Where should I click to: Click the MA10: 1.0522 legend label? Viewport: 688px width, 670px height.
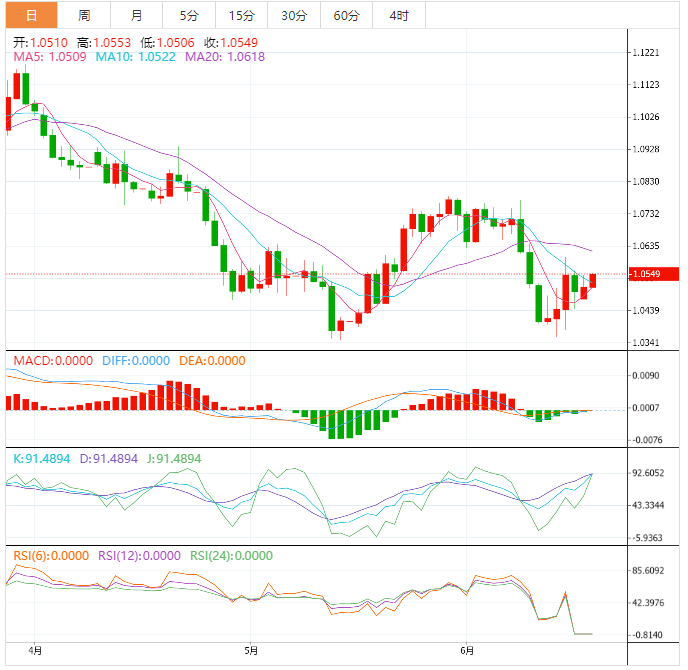[136, 57]
